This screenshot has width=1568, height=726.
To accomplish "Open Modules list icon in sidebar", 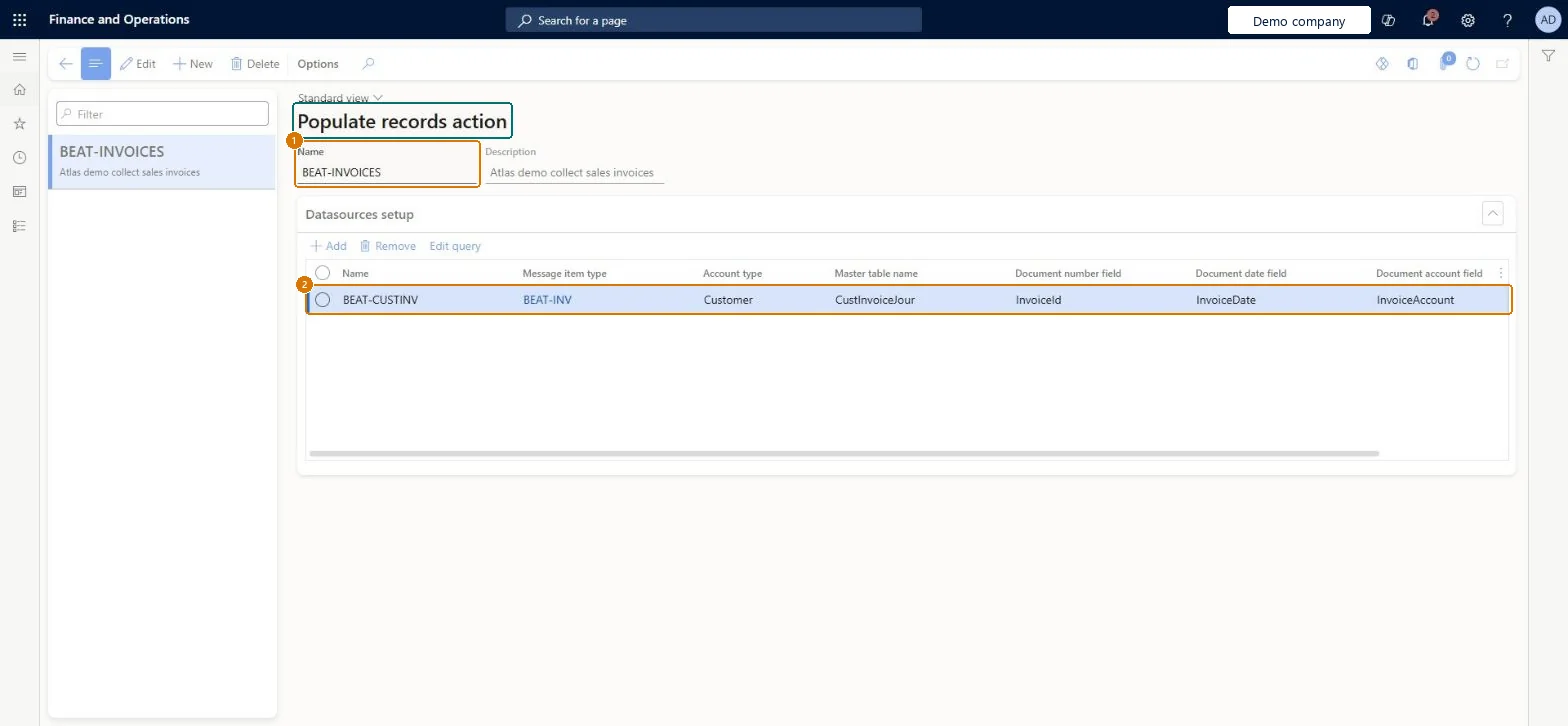I will (19, 226).
